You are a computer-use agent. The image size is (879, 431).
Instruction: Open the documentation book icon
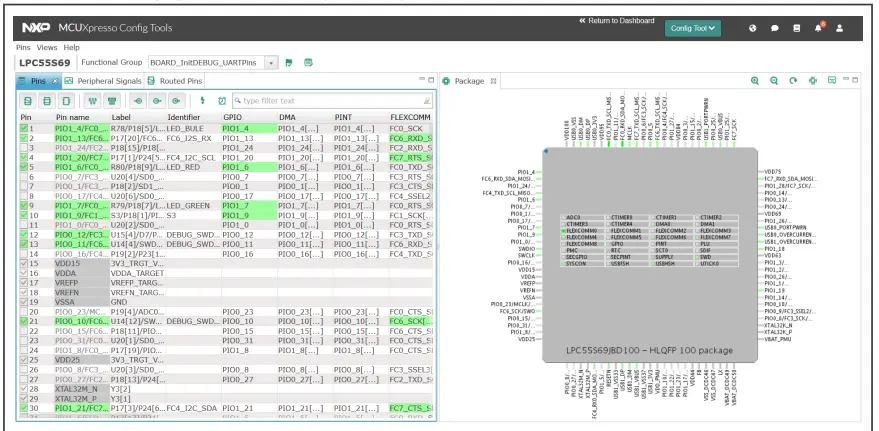(x=797, y=28)
